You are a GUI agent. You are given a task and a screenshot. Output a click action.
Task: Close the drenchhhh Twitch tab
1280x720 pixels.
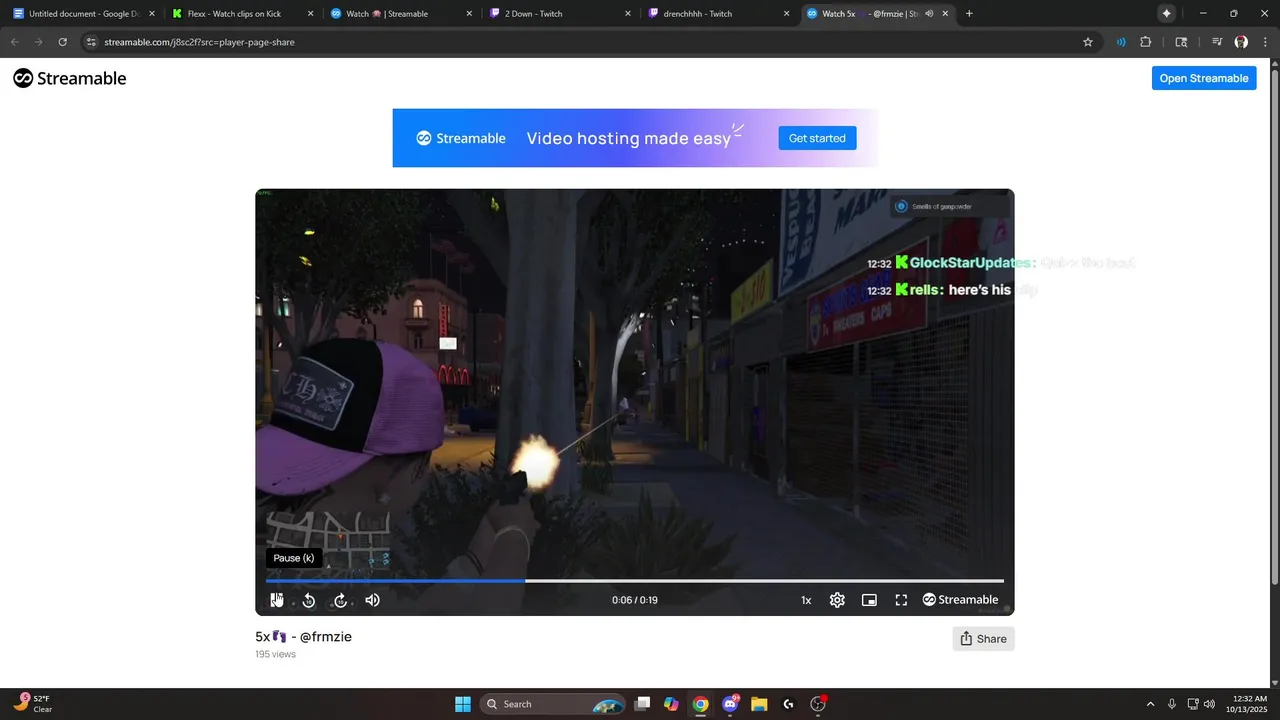pos(786,14)
